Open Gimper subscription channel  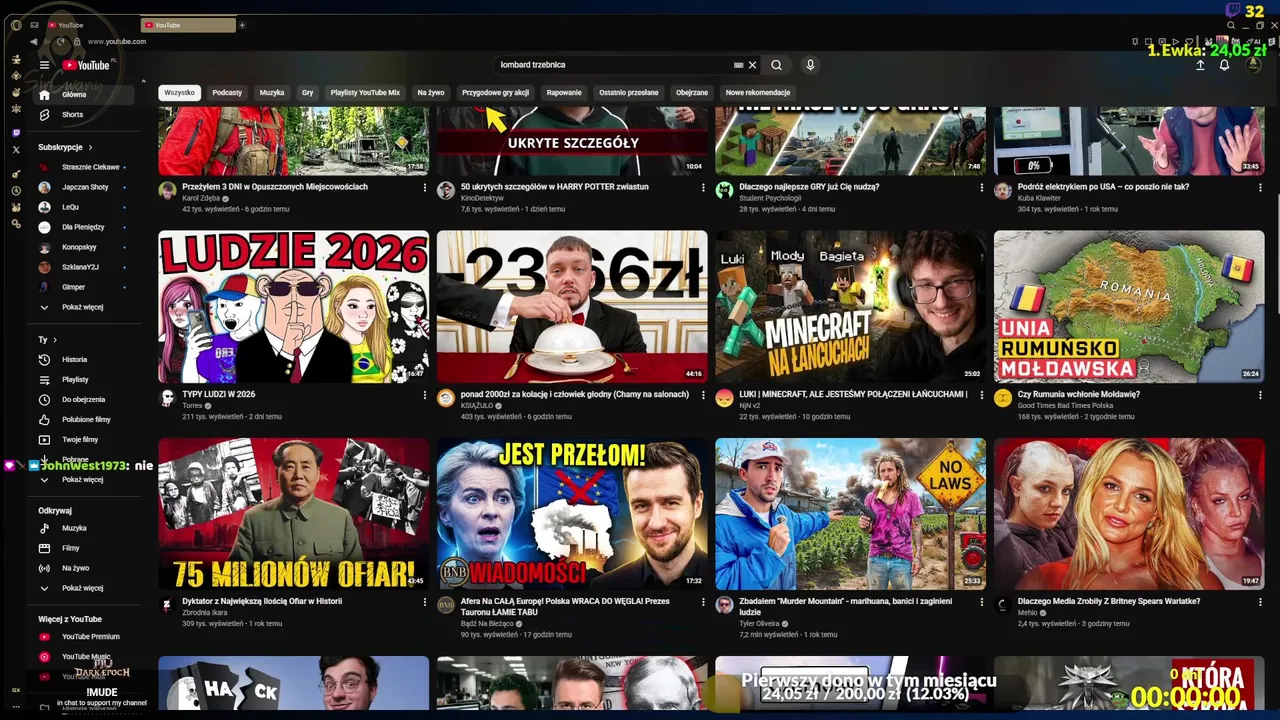82,287
